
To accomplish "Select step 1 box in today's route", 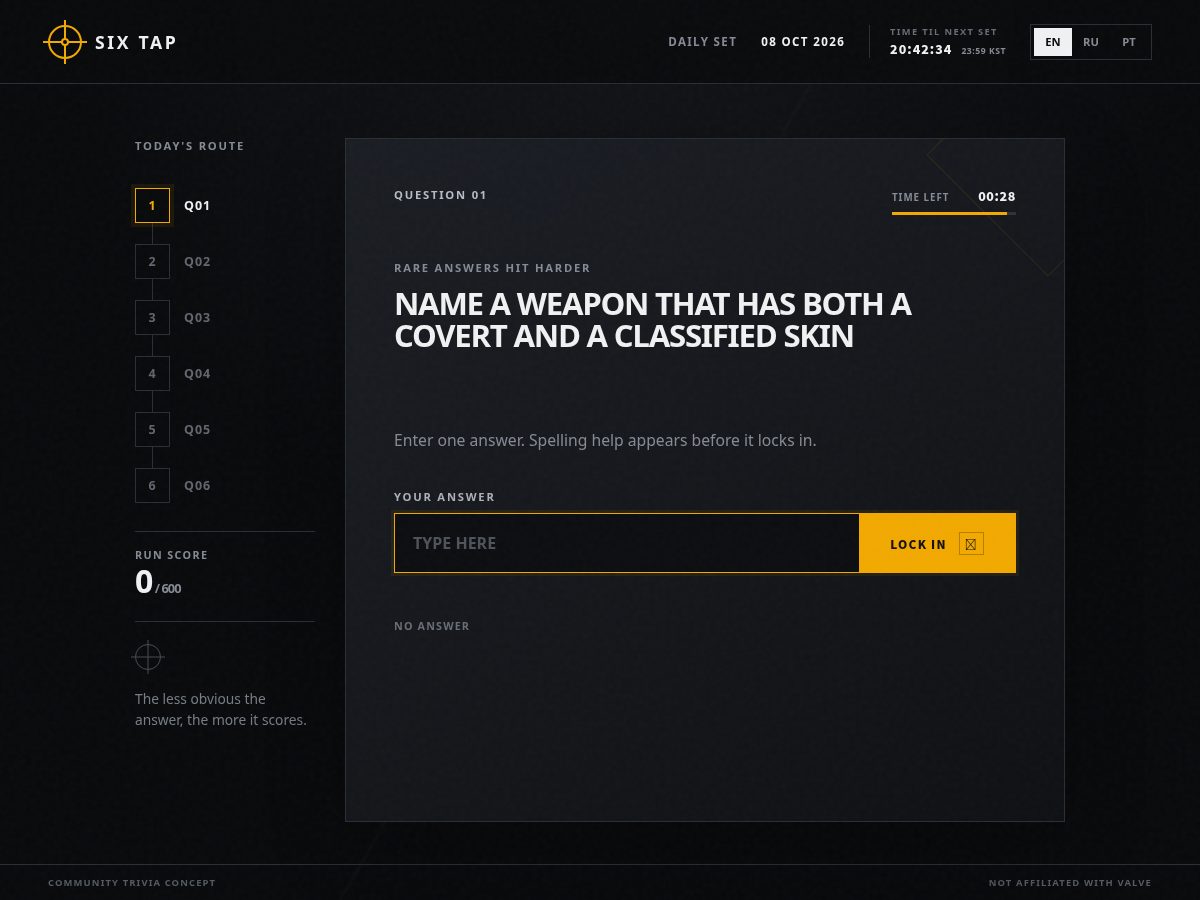I will (x=152, y=205).
